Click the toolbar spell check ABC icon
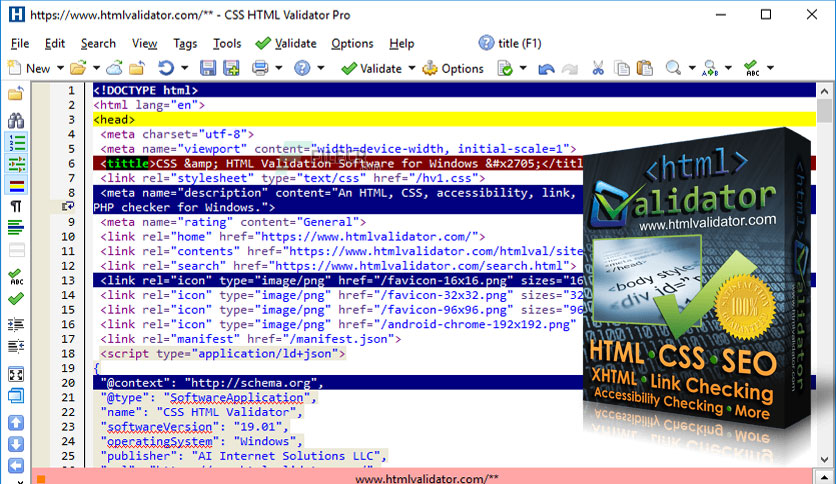The width and height of the screenshot is (836, 484). click(x=751, y=68)
